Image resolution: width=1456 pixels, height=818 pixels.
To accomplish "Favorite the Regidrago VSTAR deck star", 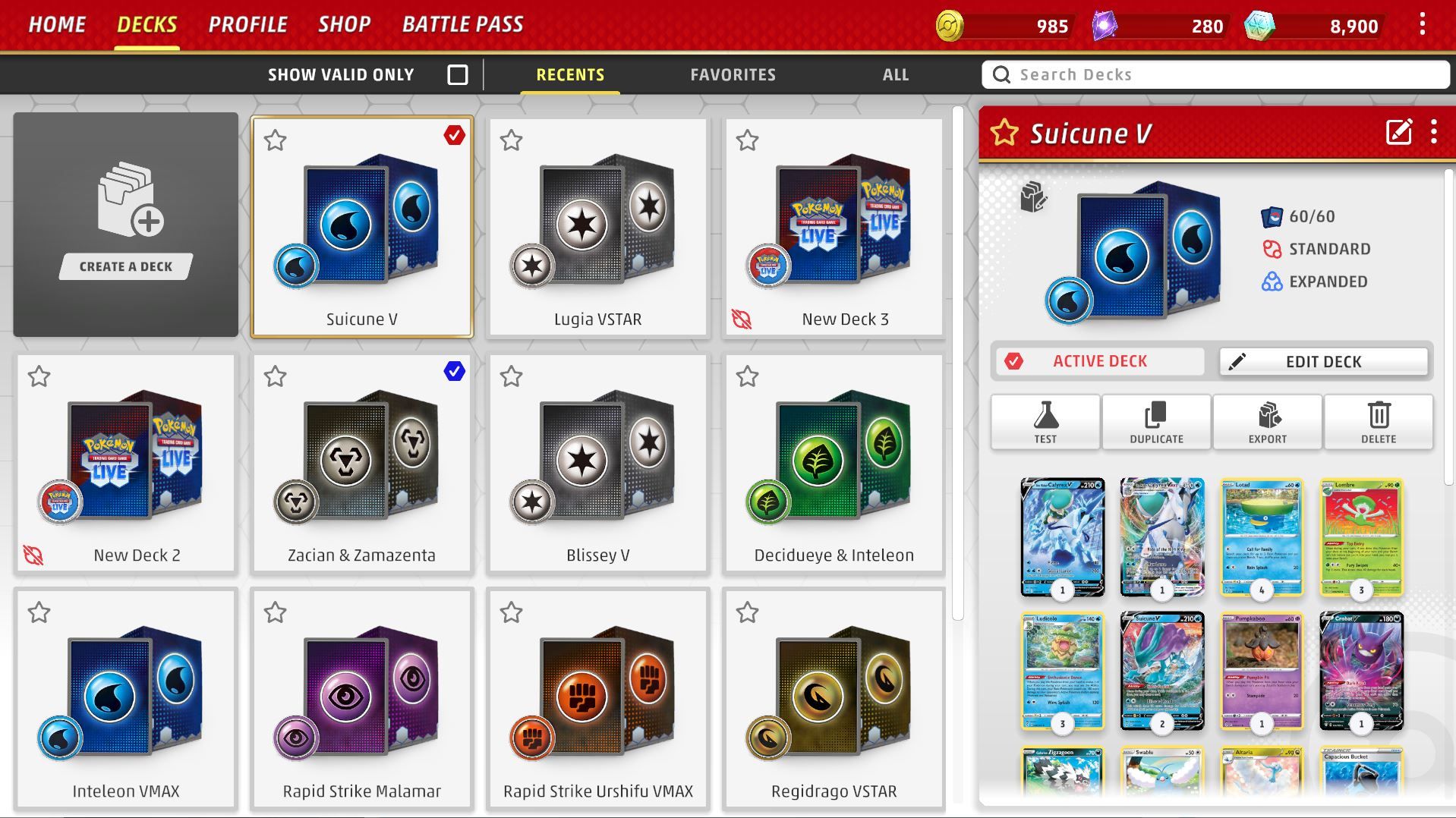I will (x=748, y=612).
